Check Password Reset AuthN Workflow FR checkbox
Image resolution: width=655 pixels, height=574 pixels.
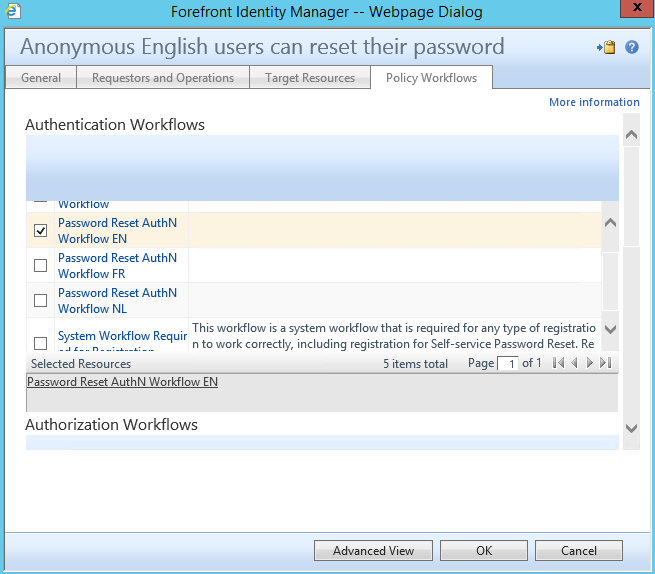point(41,265)
